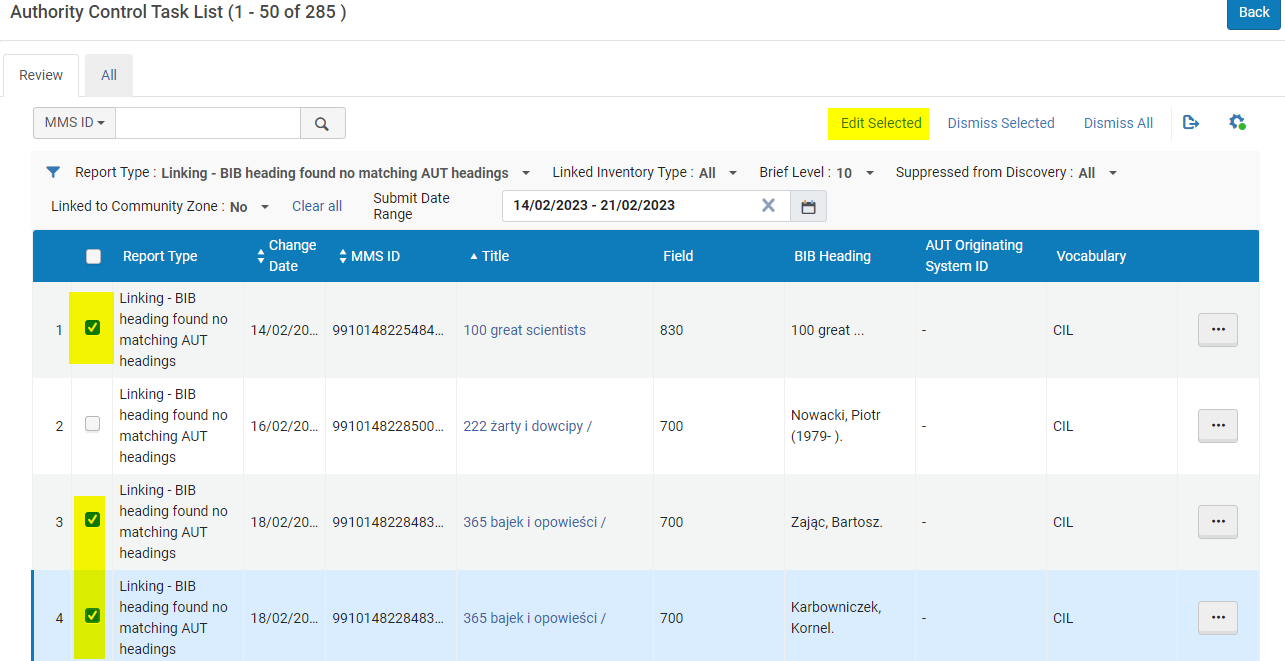Open the export list icon
Image resolution: width=1285 pixels, height=661 pixels.
click(1191, 122)
